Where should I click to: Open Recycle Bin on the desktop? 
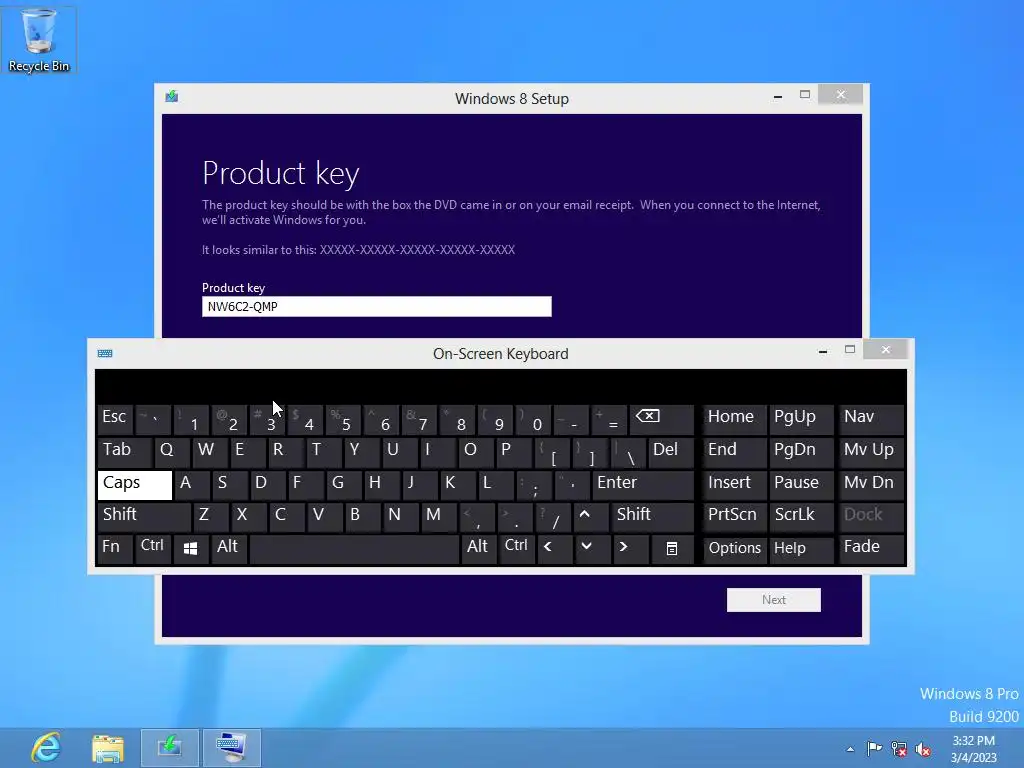click(39, 39)
